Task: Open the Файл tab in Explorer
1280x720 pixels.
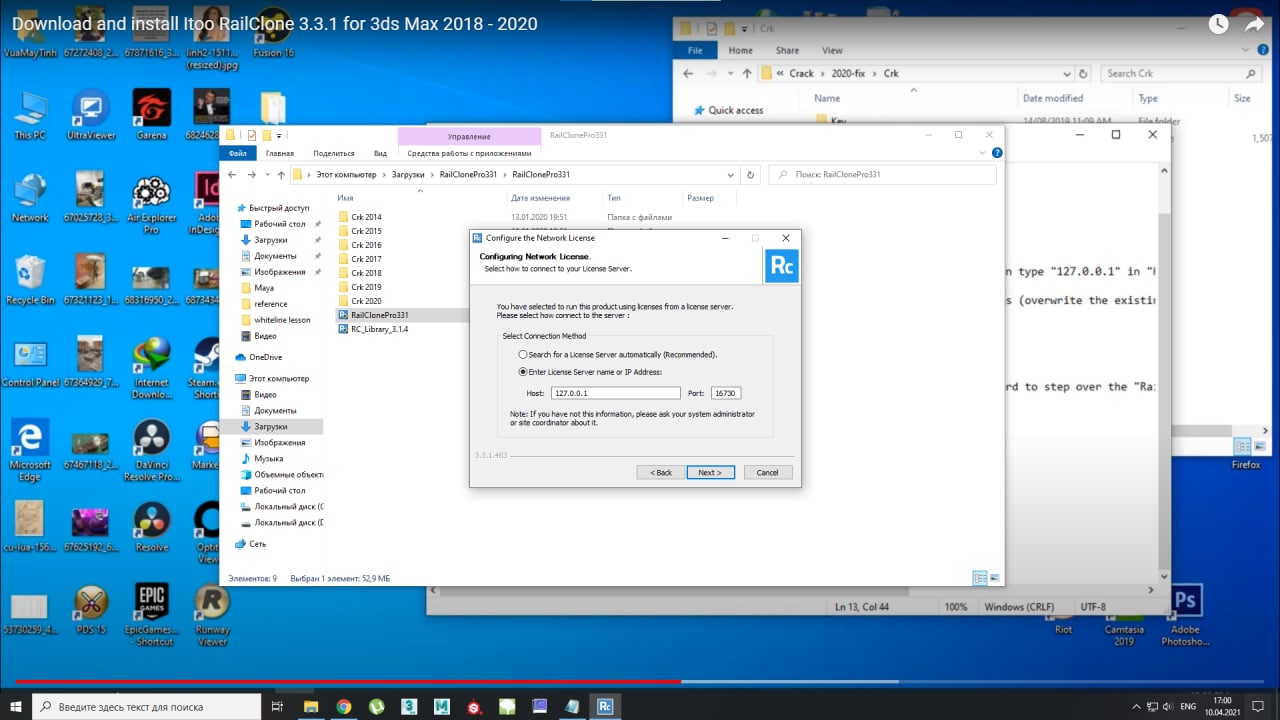Action: pos(238,153)
